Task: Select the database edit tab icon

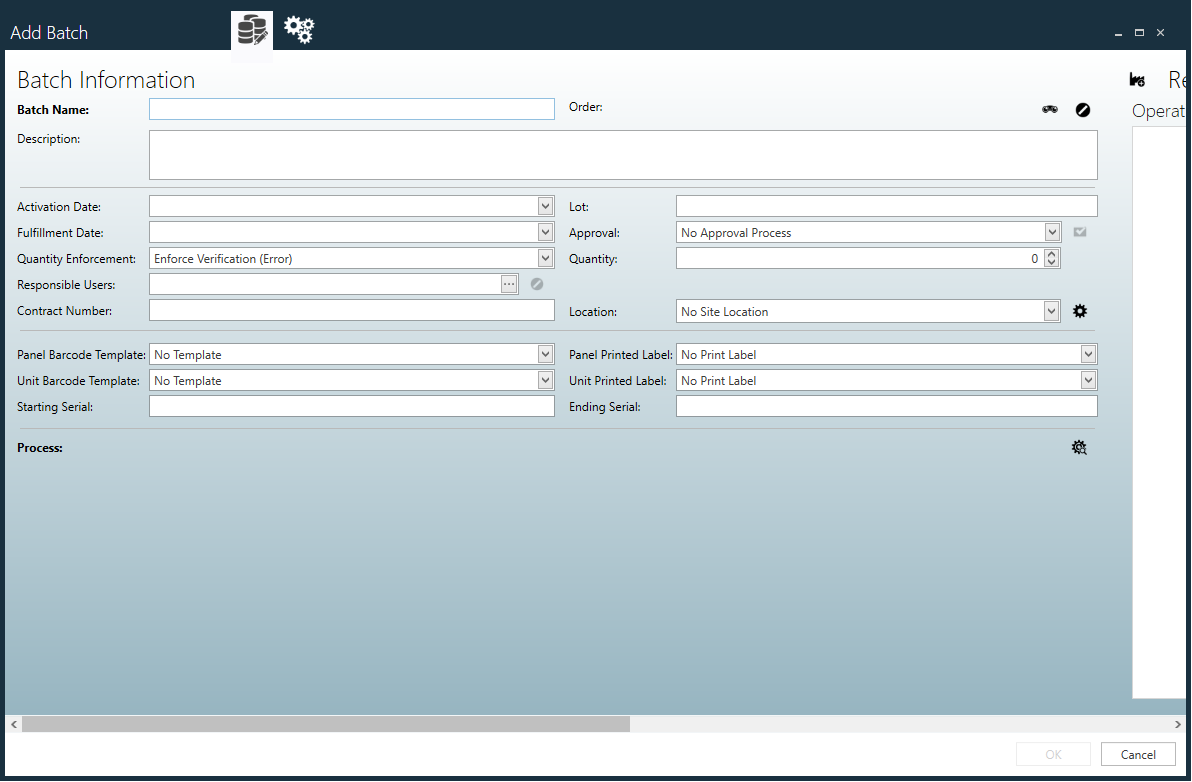Action: point(251,31)
